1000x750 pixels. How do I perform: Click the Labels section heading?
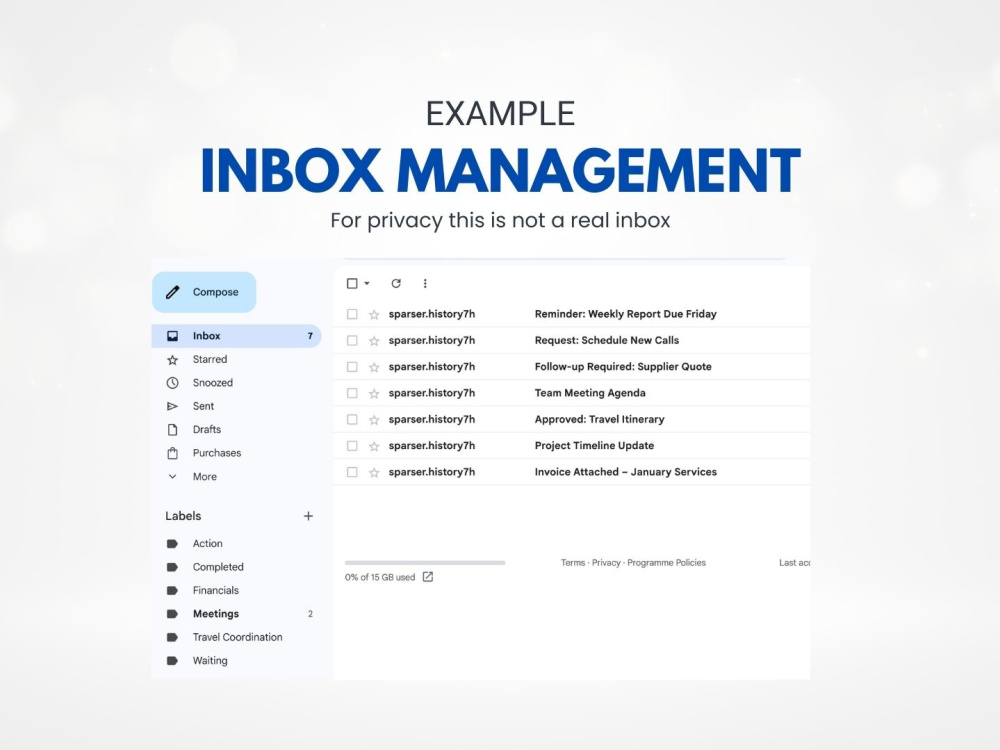[183, 516]
